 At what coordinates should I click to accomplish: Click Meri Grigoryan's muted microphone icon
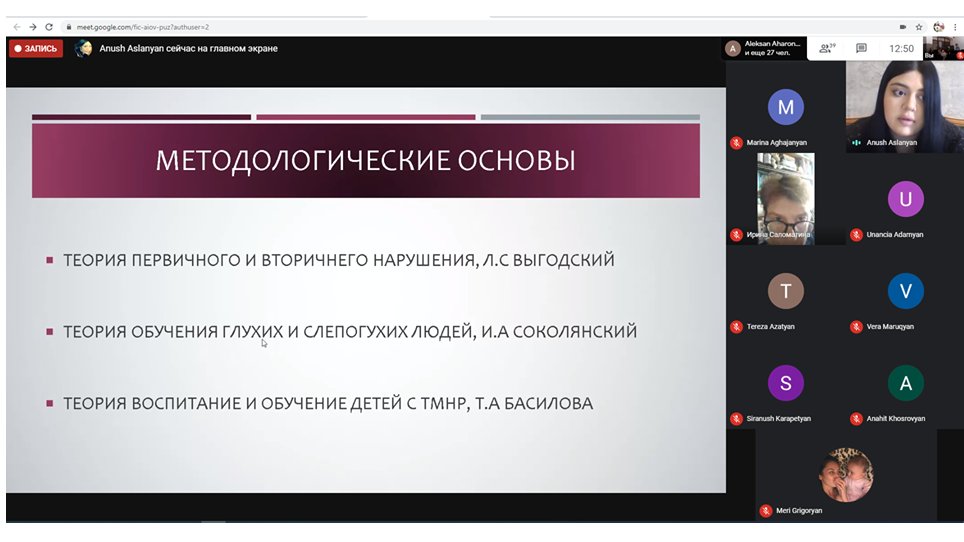(x=765, y=511)
